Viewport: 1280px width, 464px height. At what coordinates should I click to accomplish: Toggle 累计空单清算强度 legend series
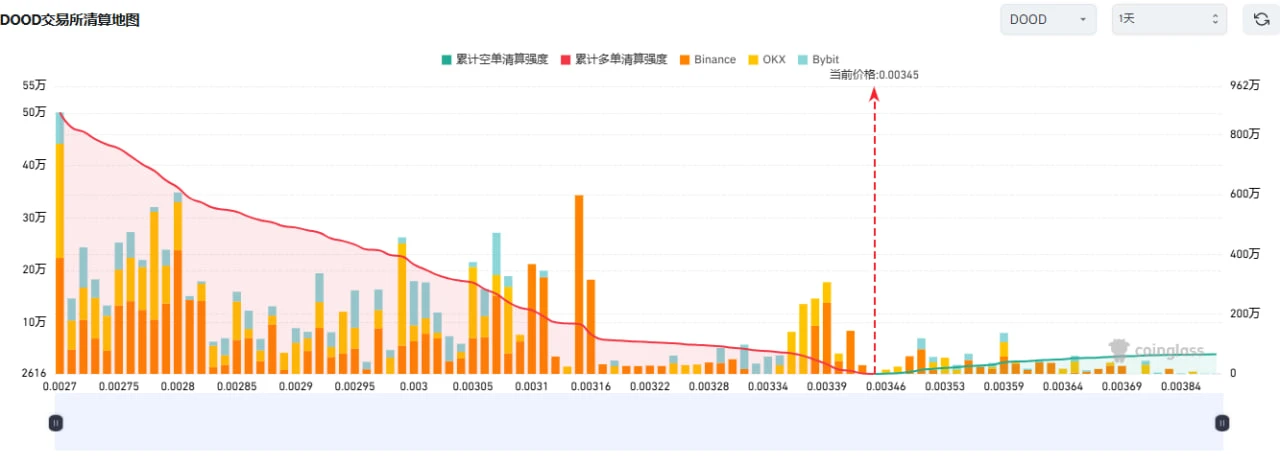495,60
